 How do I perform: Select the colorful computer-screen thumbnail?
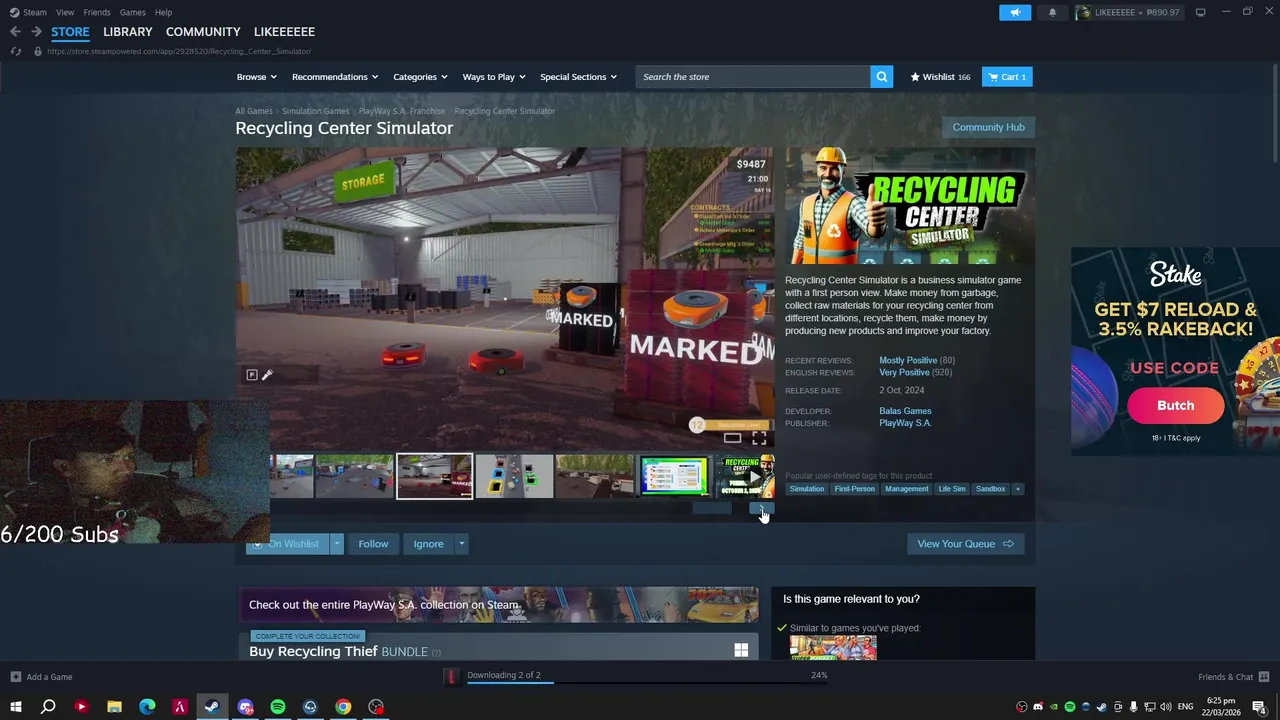(x=674, y=476)
